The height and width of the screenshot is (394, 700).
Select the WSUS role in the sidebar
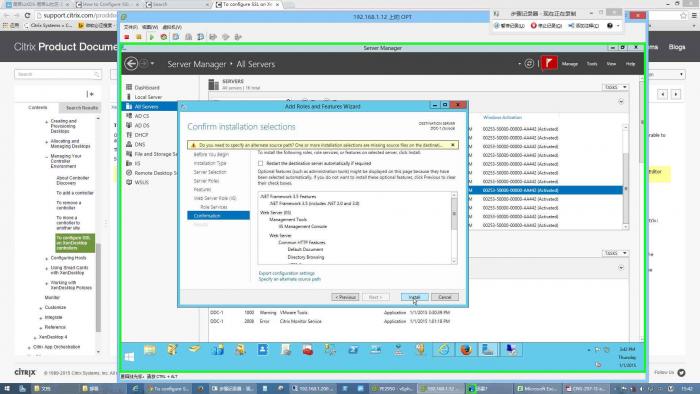(142, 182)
